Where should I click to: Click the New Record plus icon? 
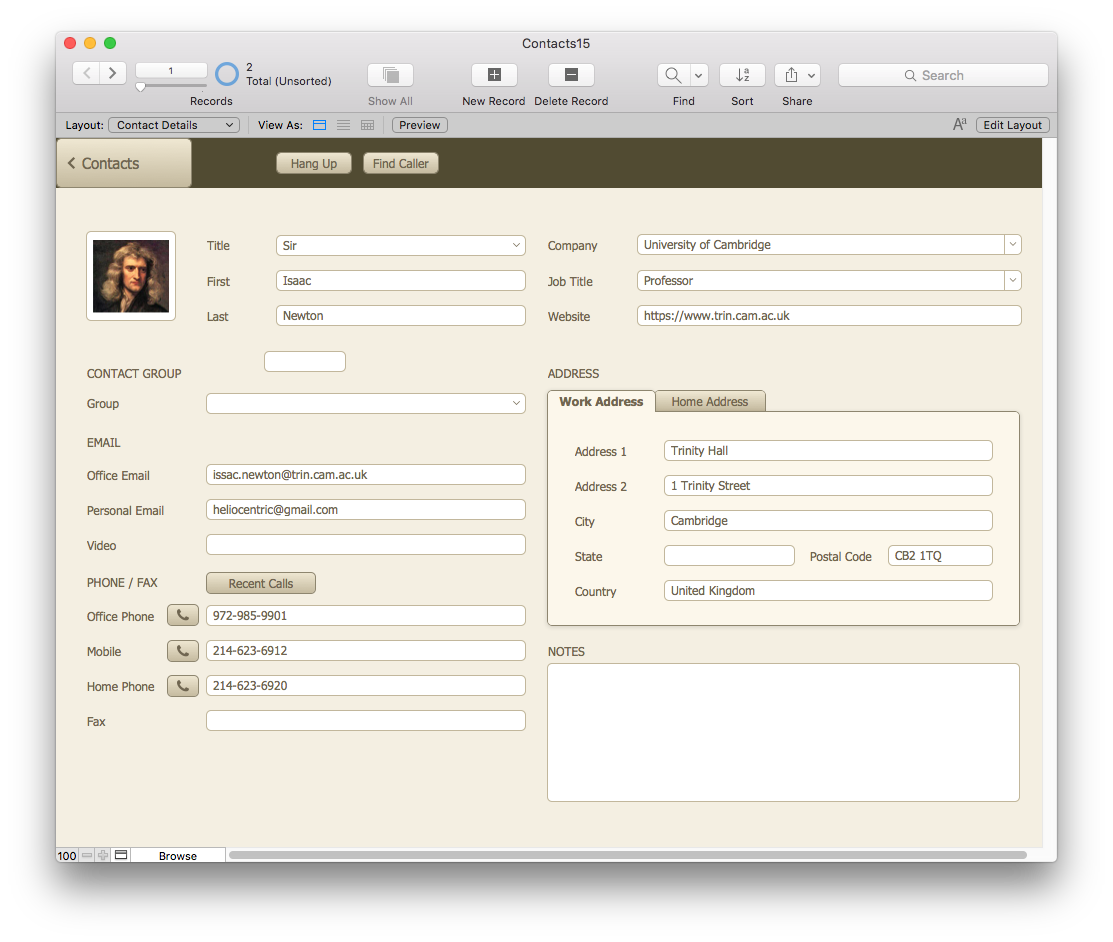(x=494, y=75)
